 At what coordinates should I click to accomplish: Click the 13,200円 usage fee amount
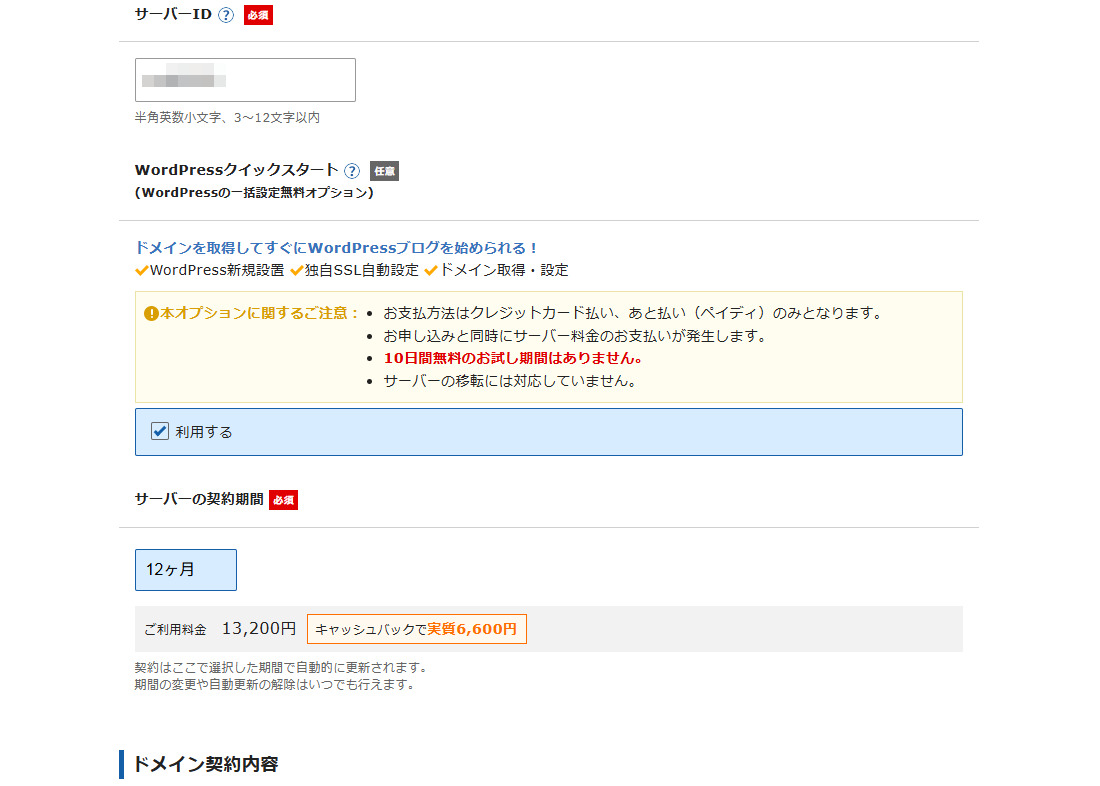pos(259,629)
